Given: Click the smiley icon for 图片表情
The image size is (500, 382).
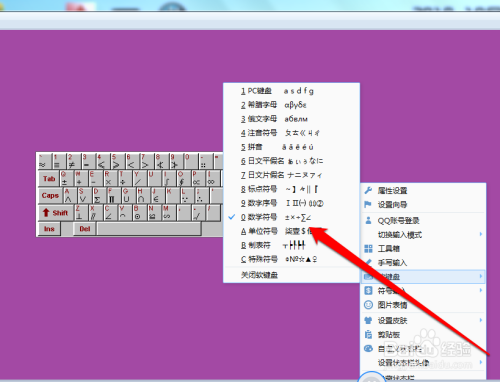Looking at the screenshot, I should coord(368,305).
